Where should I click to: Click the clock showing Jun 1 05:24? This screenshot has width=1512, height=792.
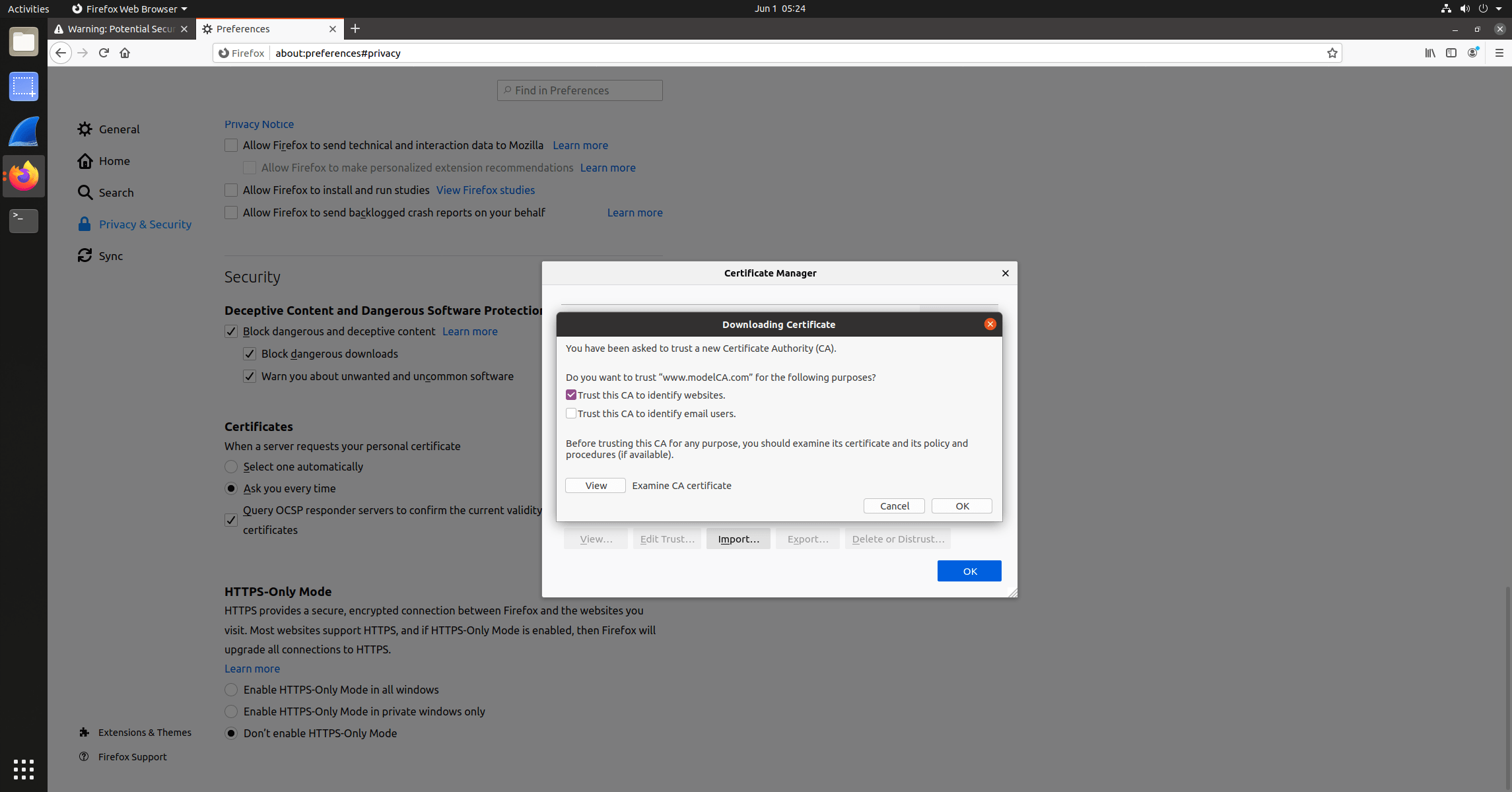click(780, 9)
